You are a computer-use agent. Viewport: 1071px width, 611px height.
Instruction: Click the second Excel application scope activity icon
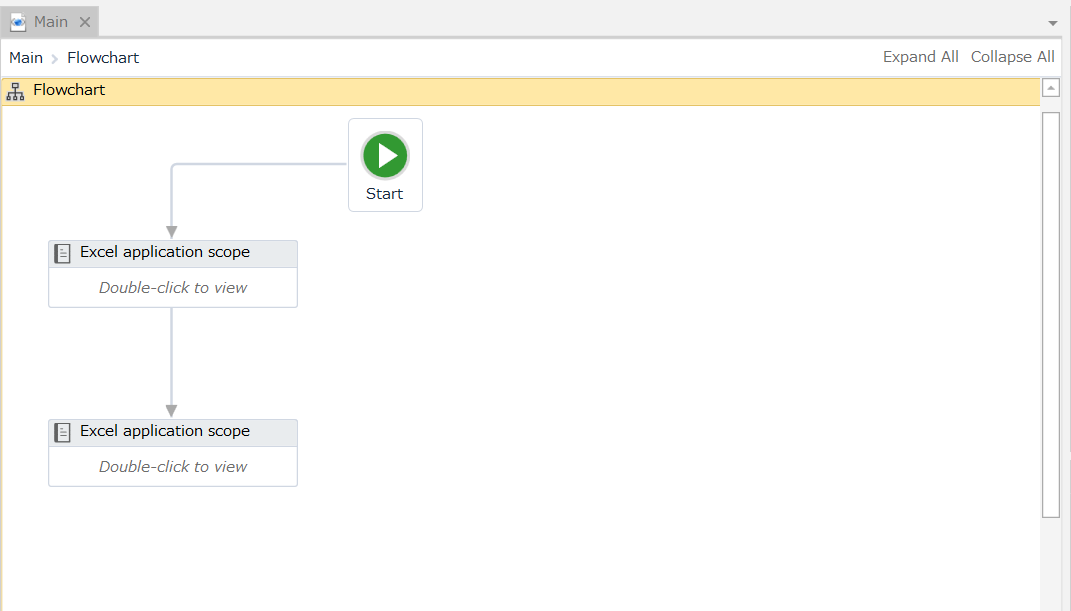pos(62,433)
